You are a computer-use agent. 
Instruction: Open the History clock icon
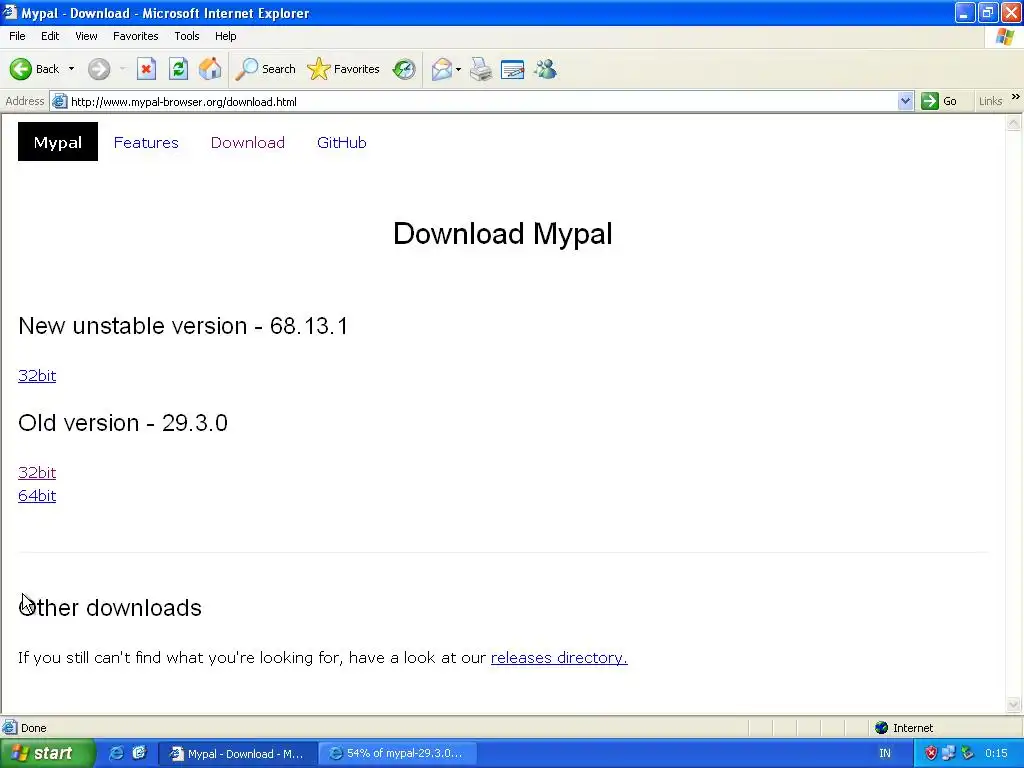[x=404, y=69]
